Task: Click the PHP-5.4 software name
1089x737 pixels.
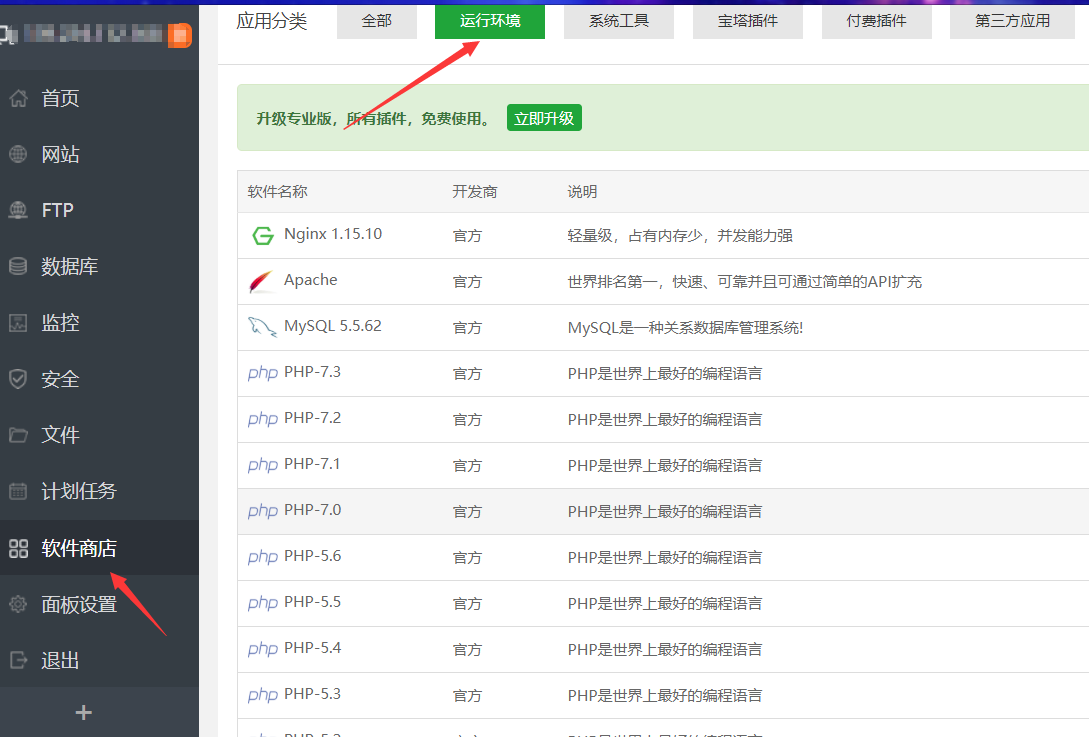Action: pyautogui.click(x=313, y=647)
